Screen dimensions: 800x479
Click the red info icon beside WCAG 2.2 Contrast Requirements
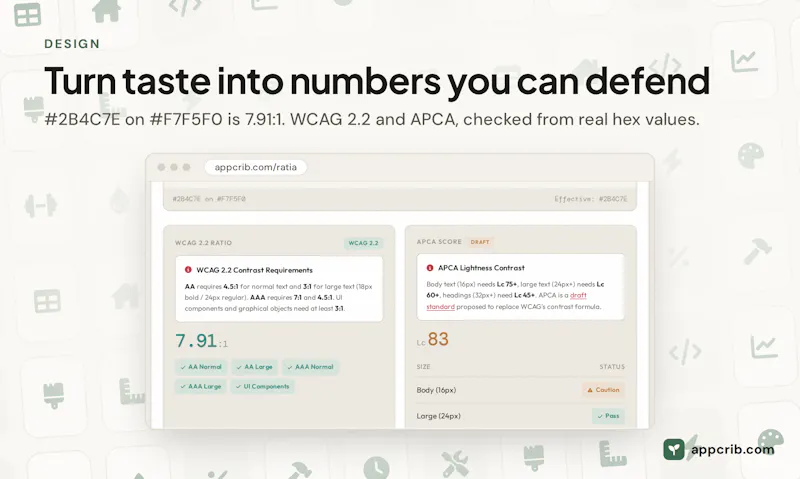point(188,270)
